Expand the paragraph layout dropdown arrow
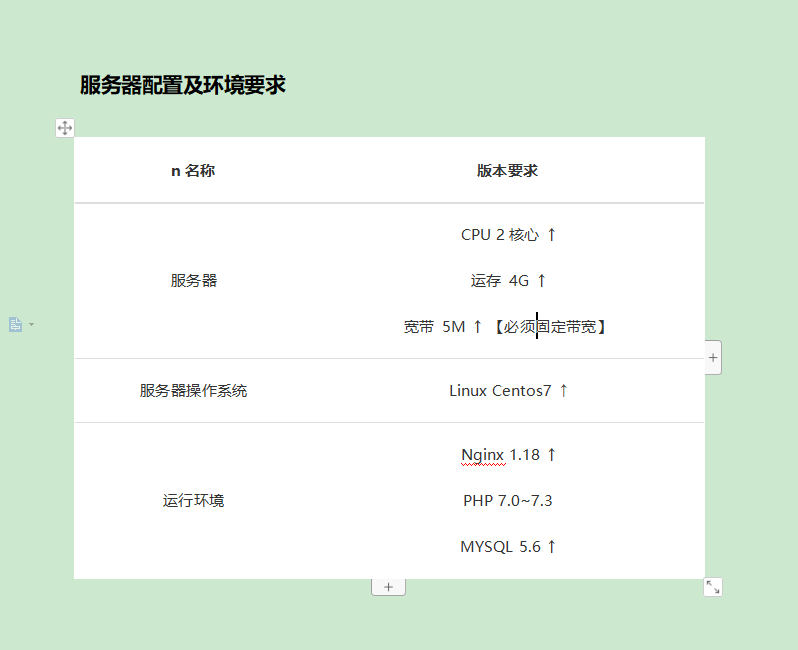 tap(32, 324)
